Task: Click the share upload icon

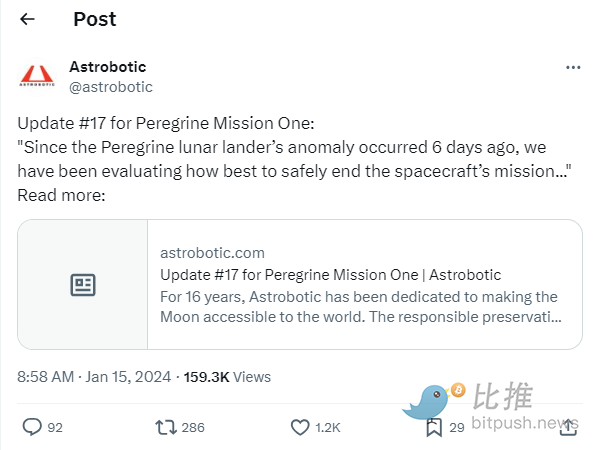Action: (568, 427)
